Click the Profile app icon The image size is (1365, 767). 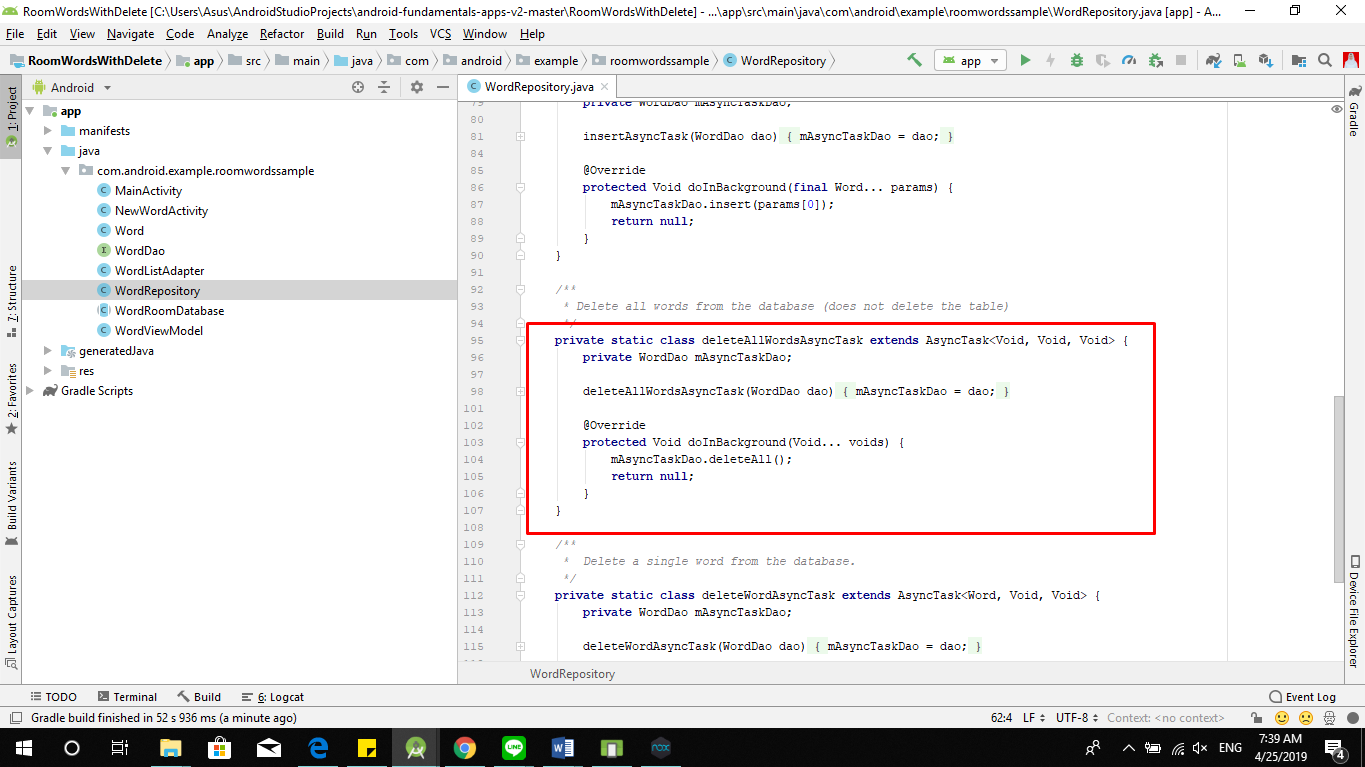1128,60
